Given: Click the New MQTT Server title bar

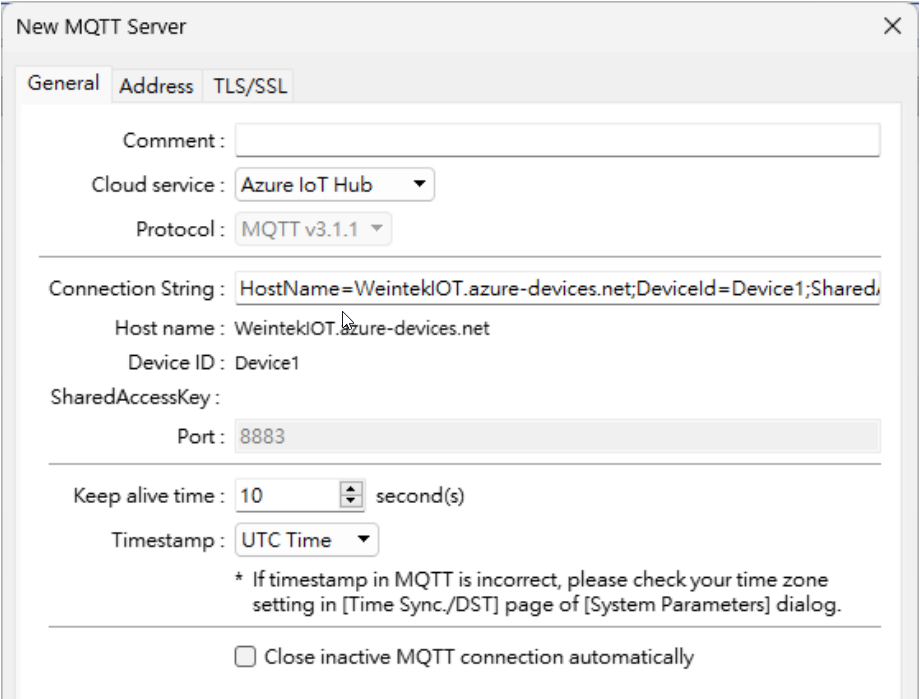Looking at the screenshot, I should tap(400, 27).
